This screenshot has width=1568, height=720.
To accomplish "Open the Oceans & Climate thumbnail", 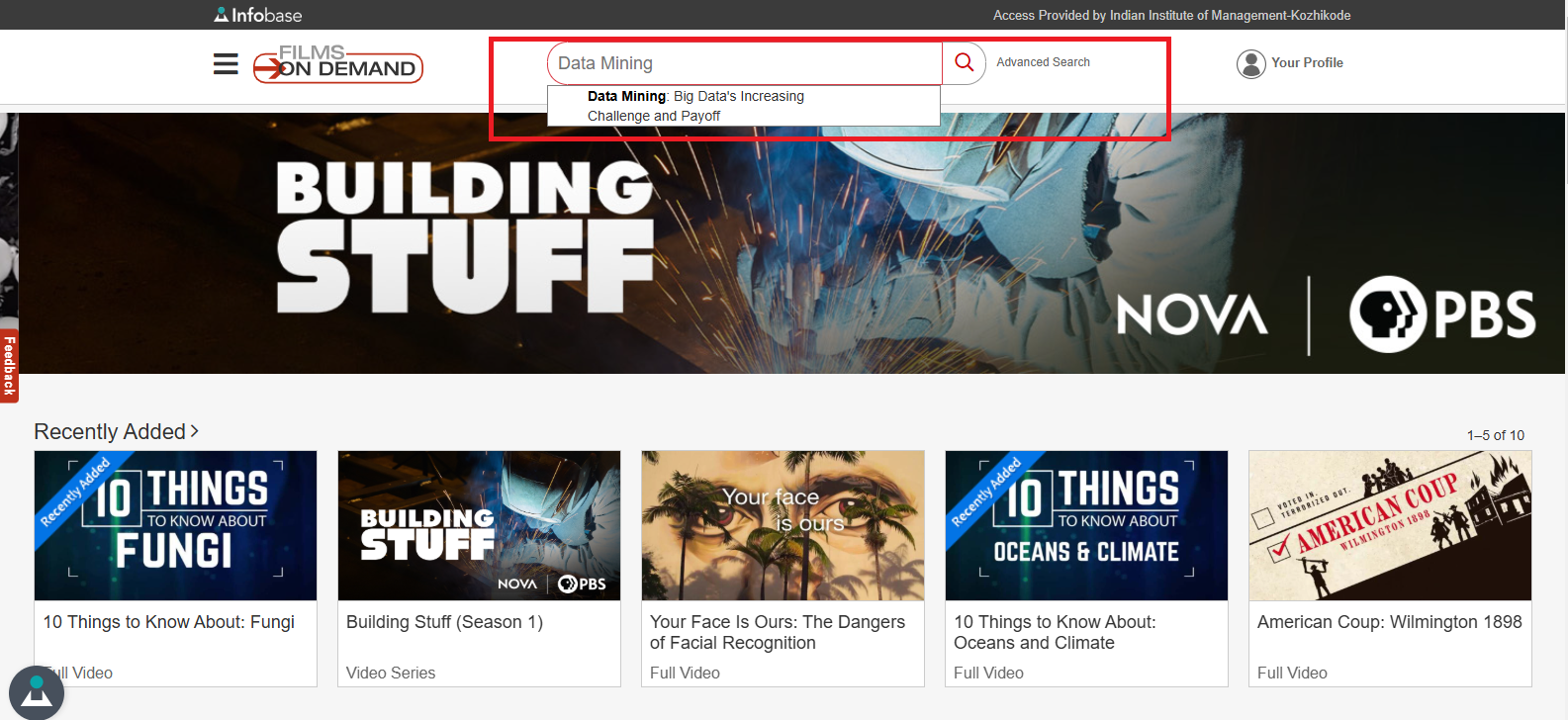I will pos(1086,525).
